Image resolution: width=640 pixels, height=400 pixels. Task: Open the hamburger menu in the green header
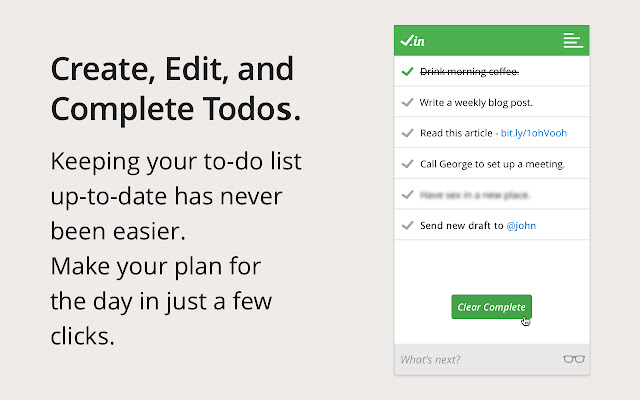tap(572, 41)
